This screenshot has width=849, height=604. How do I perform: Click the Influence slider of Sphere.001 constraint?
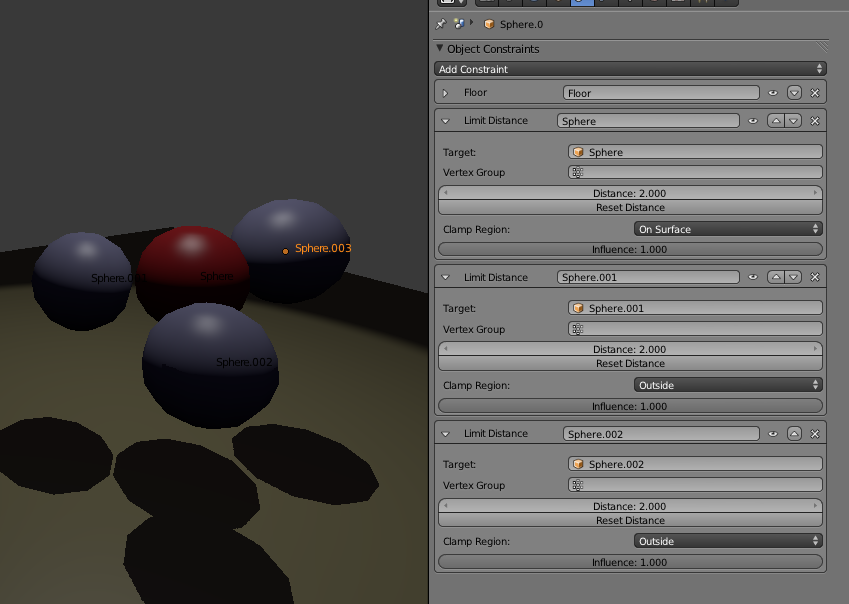pyautogui.click(x=630, y=407)
